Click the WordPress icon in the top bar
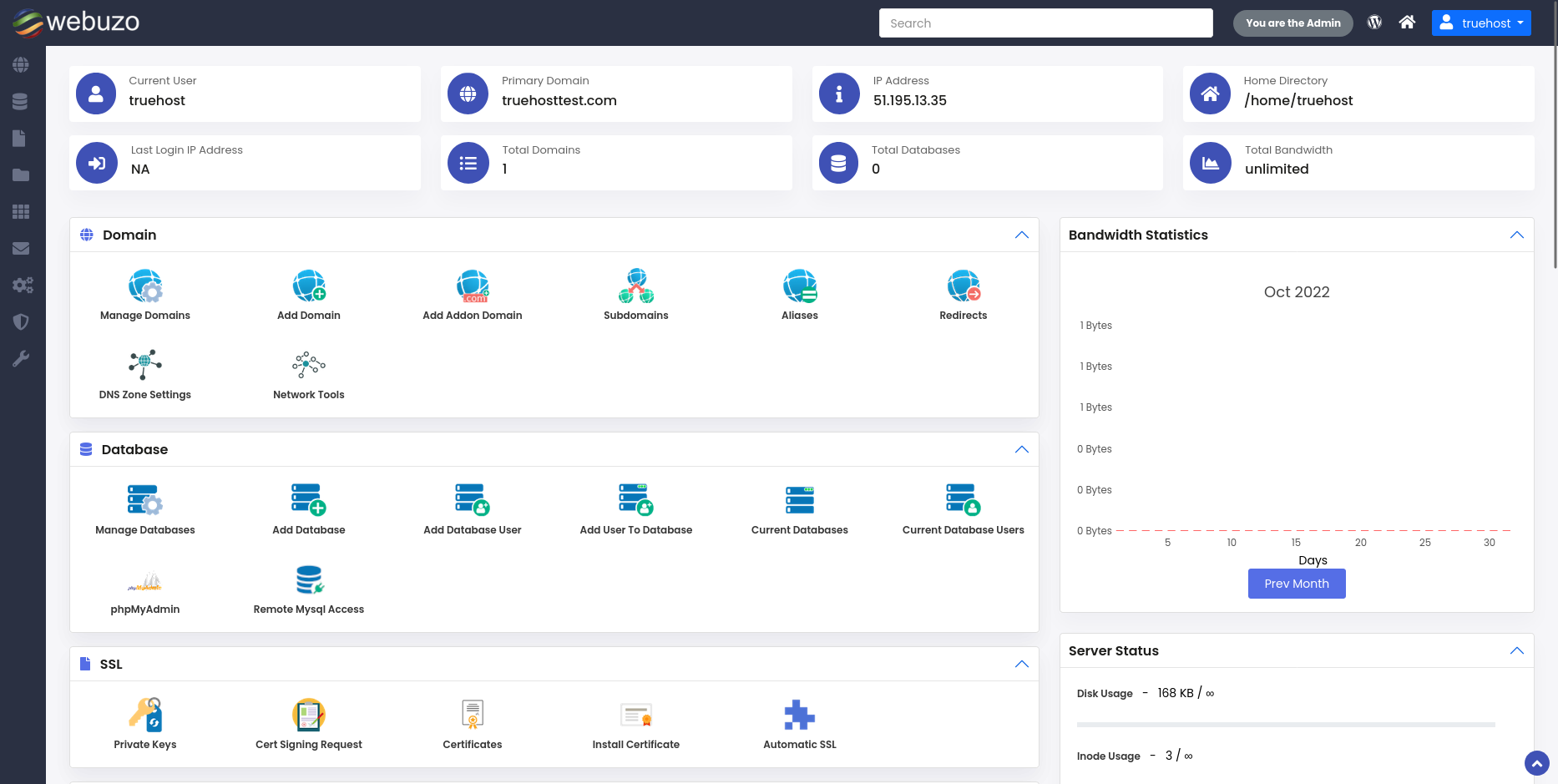1558x784 pixels. point(1373,22)
